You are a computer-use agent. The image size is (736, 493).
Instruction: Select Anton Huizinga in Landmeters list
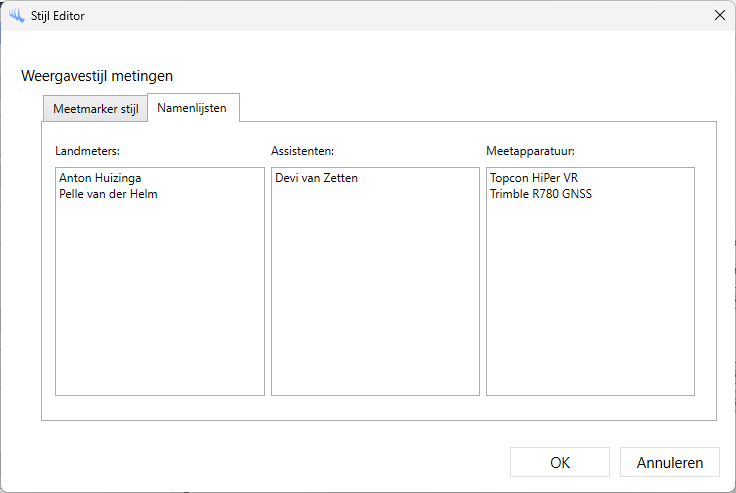click(100, 178)
